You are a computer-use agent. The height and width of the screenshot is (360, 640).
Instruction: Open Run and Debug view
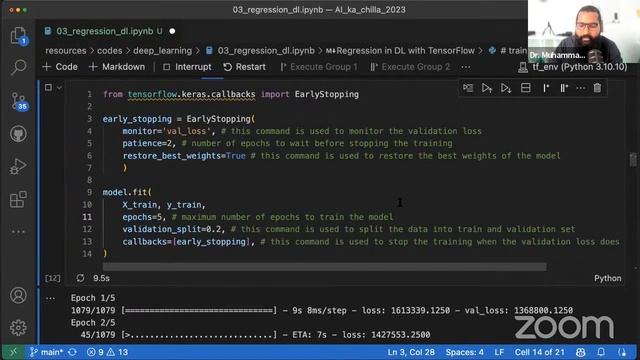[x=18, y=167]
